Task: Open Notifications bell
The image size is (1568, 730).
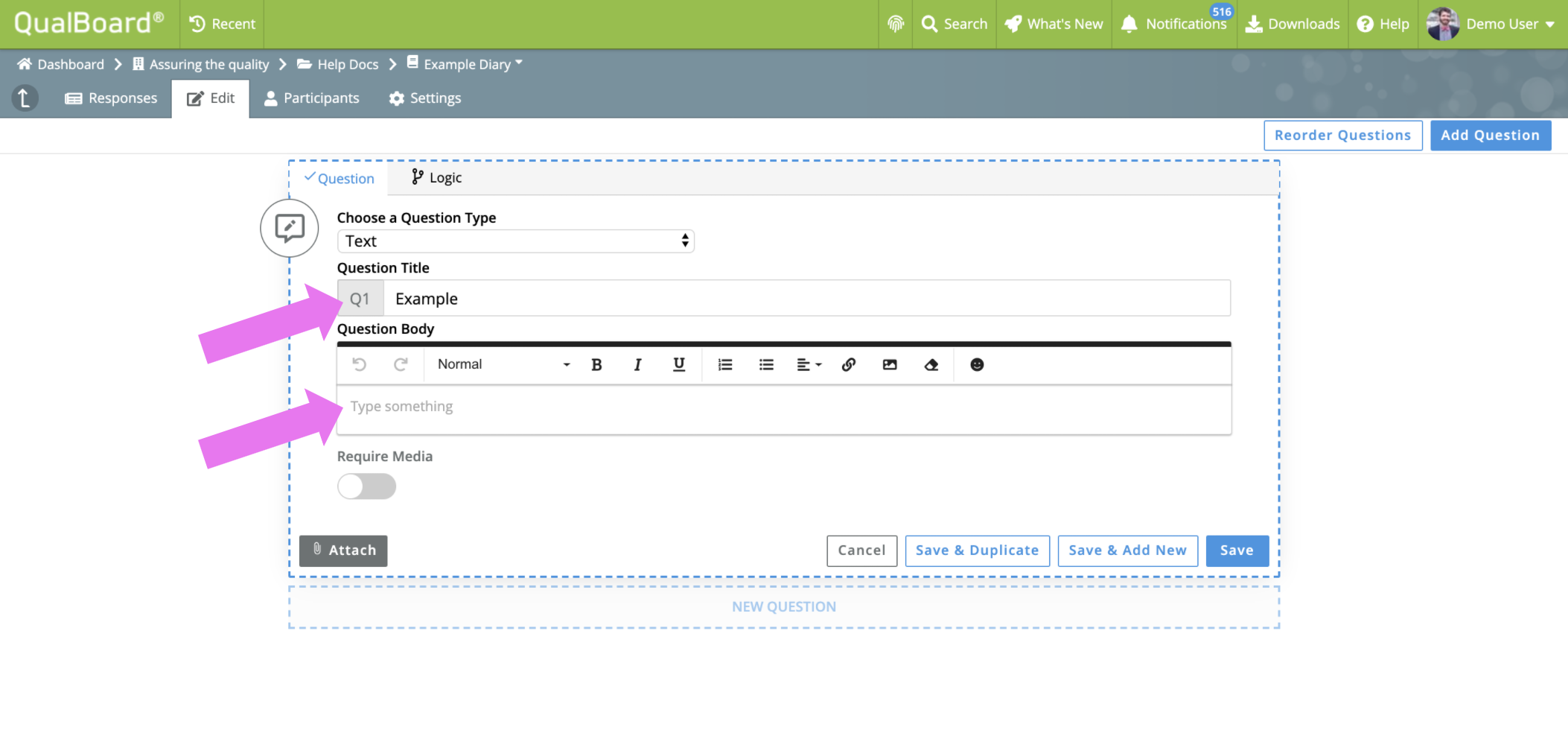Action: (x=1174, y=24)
